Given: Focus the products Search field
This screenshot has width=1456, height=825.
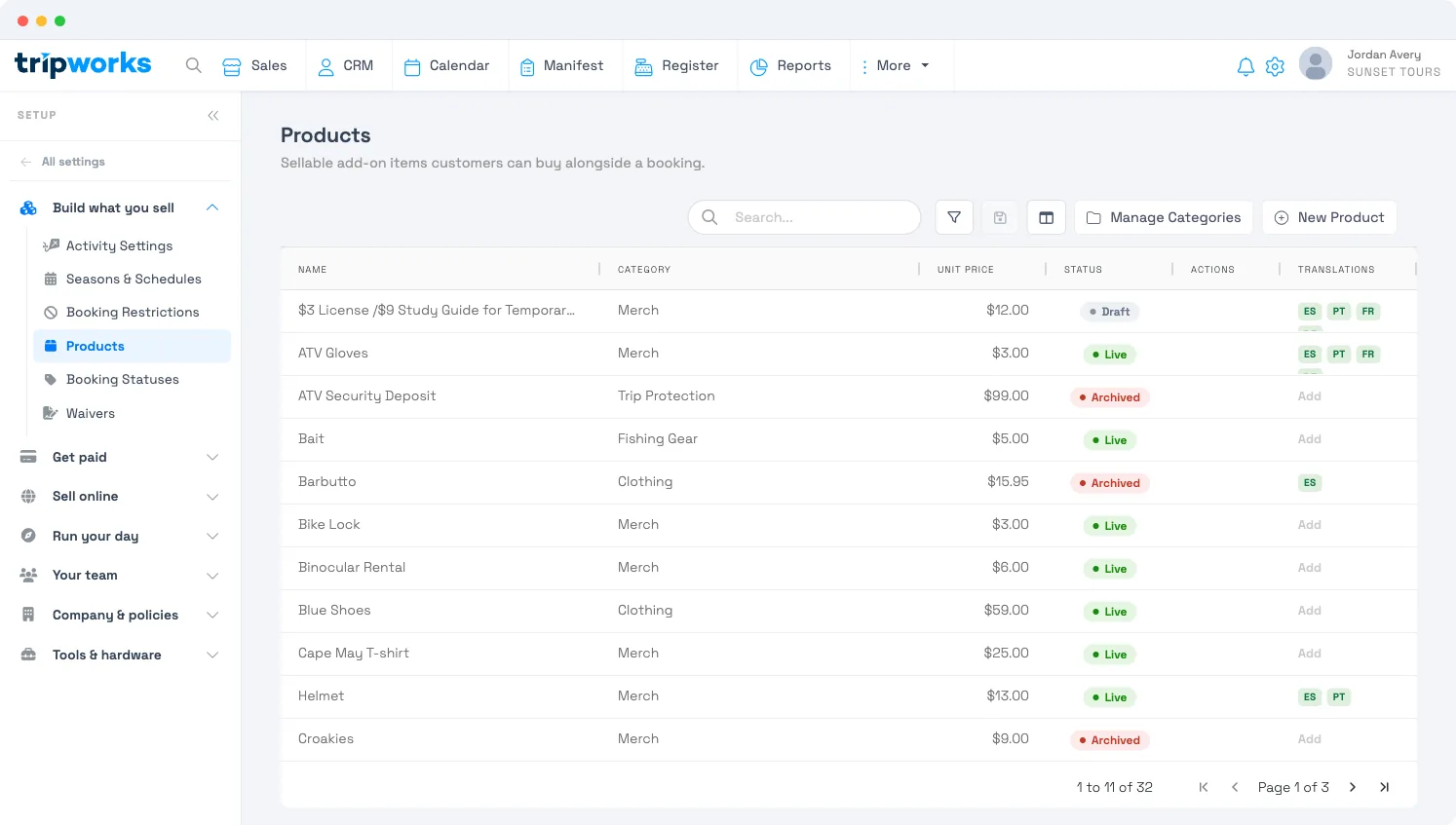Looking at the screenshot, I should tap(804, 217).
